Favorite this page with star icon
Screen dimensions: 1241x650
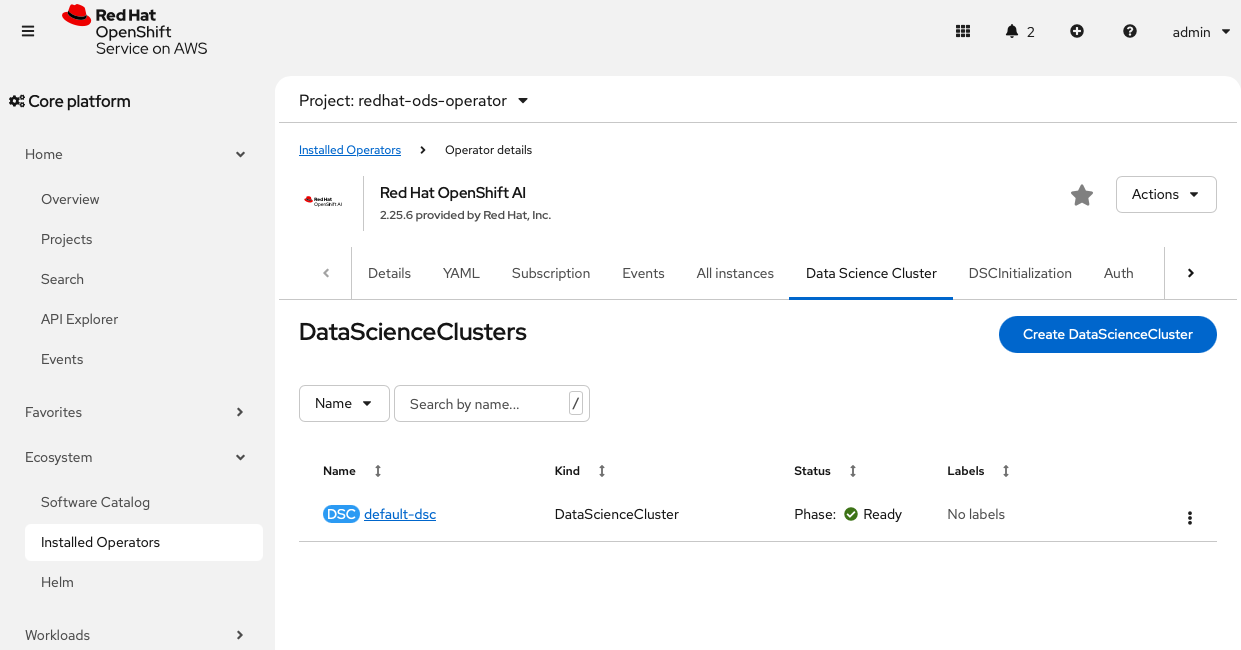[x=1082, y=195]
